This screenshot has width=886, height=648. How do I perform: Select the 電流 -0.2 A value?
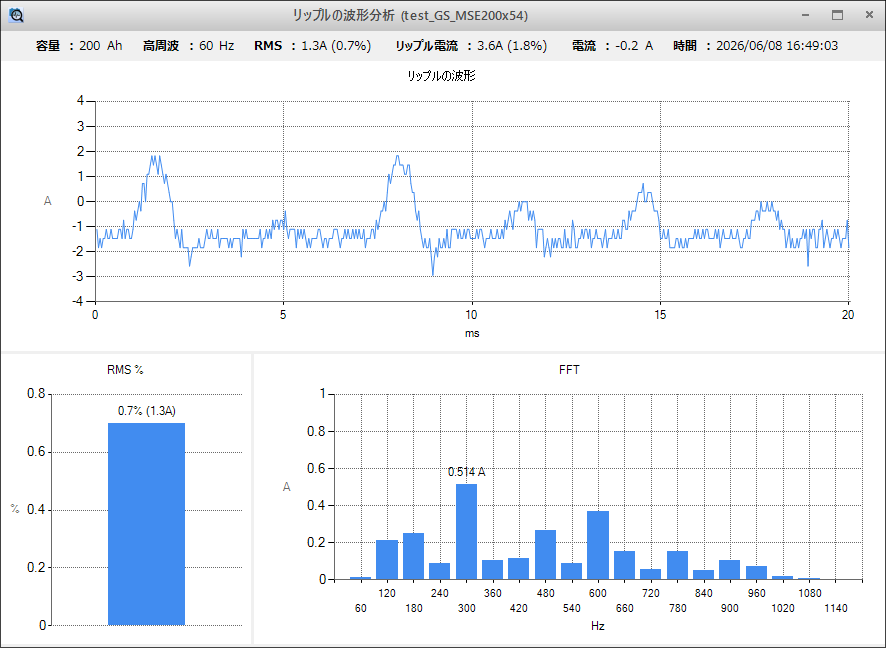coord(634,46)
